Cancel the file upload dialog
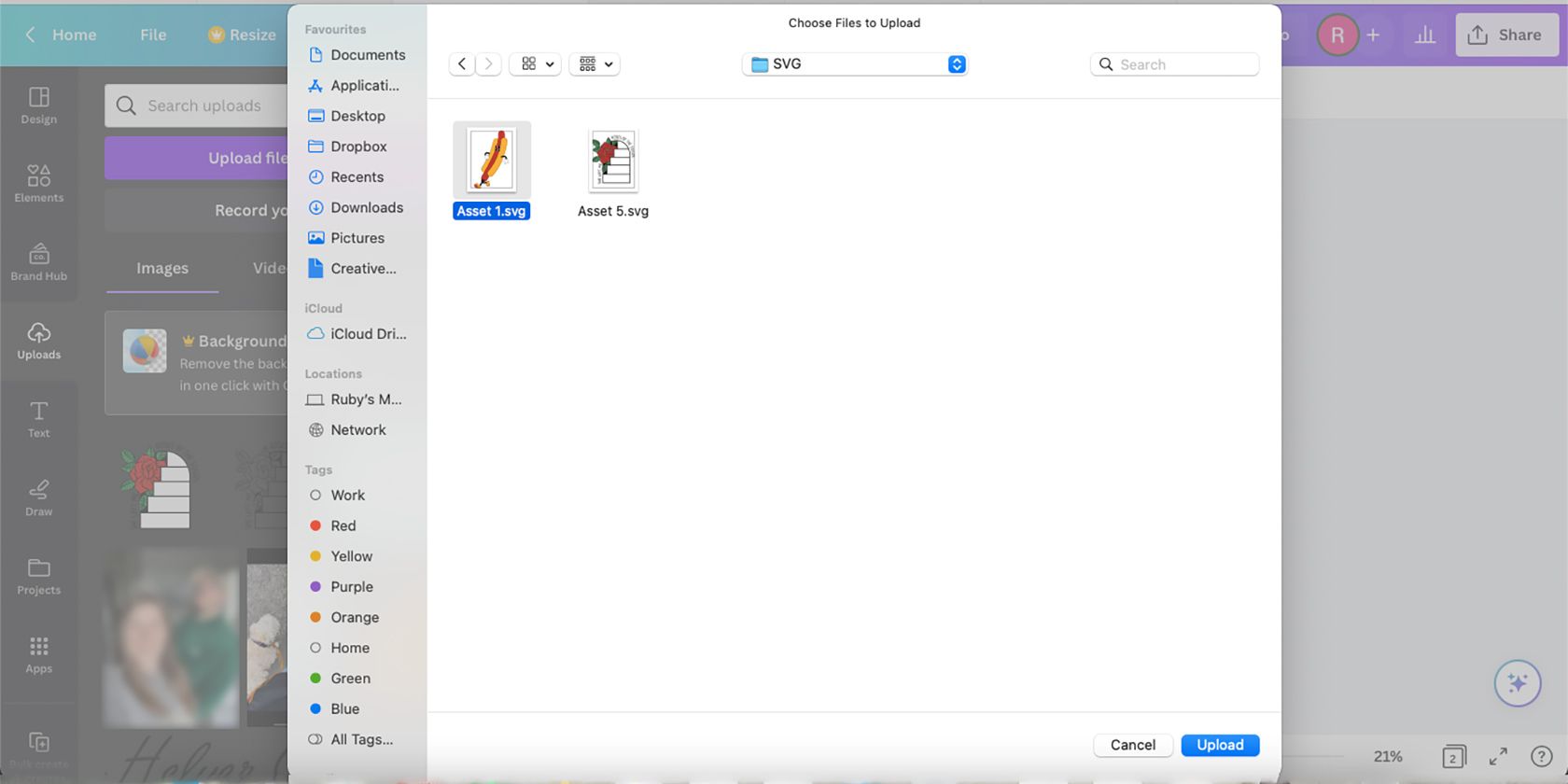 point(1133,745)
